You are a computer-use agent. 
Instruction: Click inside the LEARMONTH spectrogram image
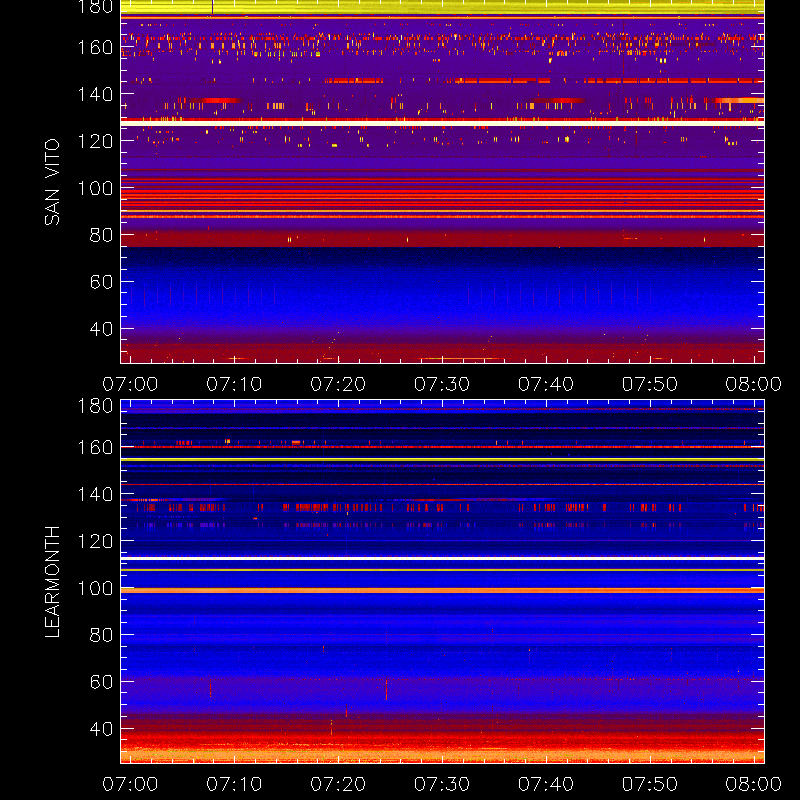coord(442,582)
